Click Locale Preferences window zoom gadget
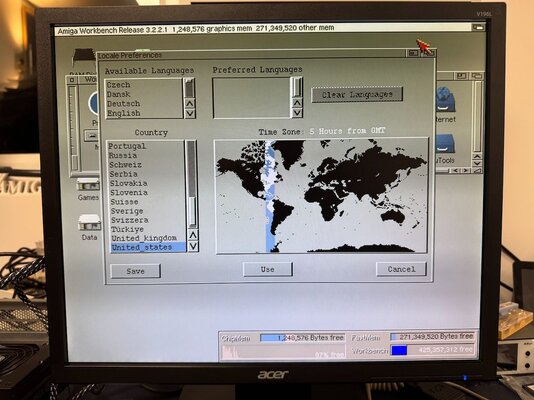The image size is (534, 400). click(413, 53)
